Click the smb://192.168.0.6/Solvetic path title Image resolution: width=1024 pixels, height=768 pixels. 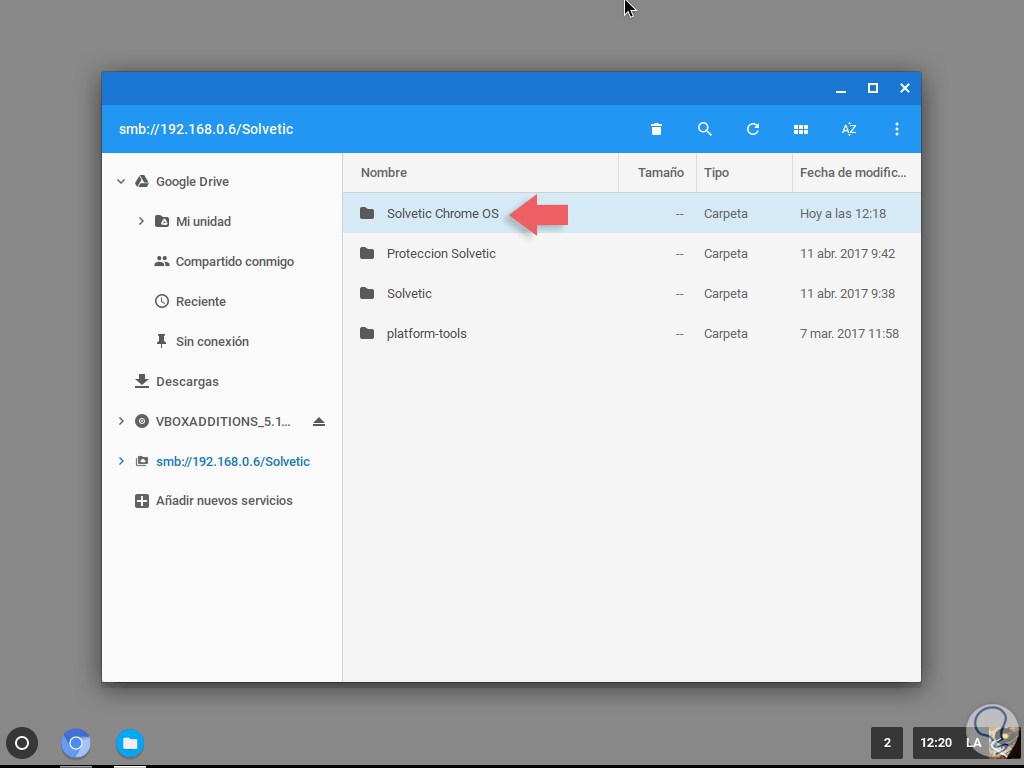[x=206, y=129]
